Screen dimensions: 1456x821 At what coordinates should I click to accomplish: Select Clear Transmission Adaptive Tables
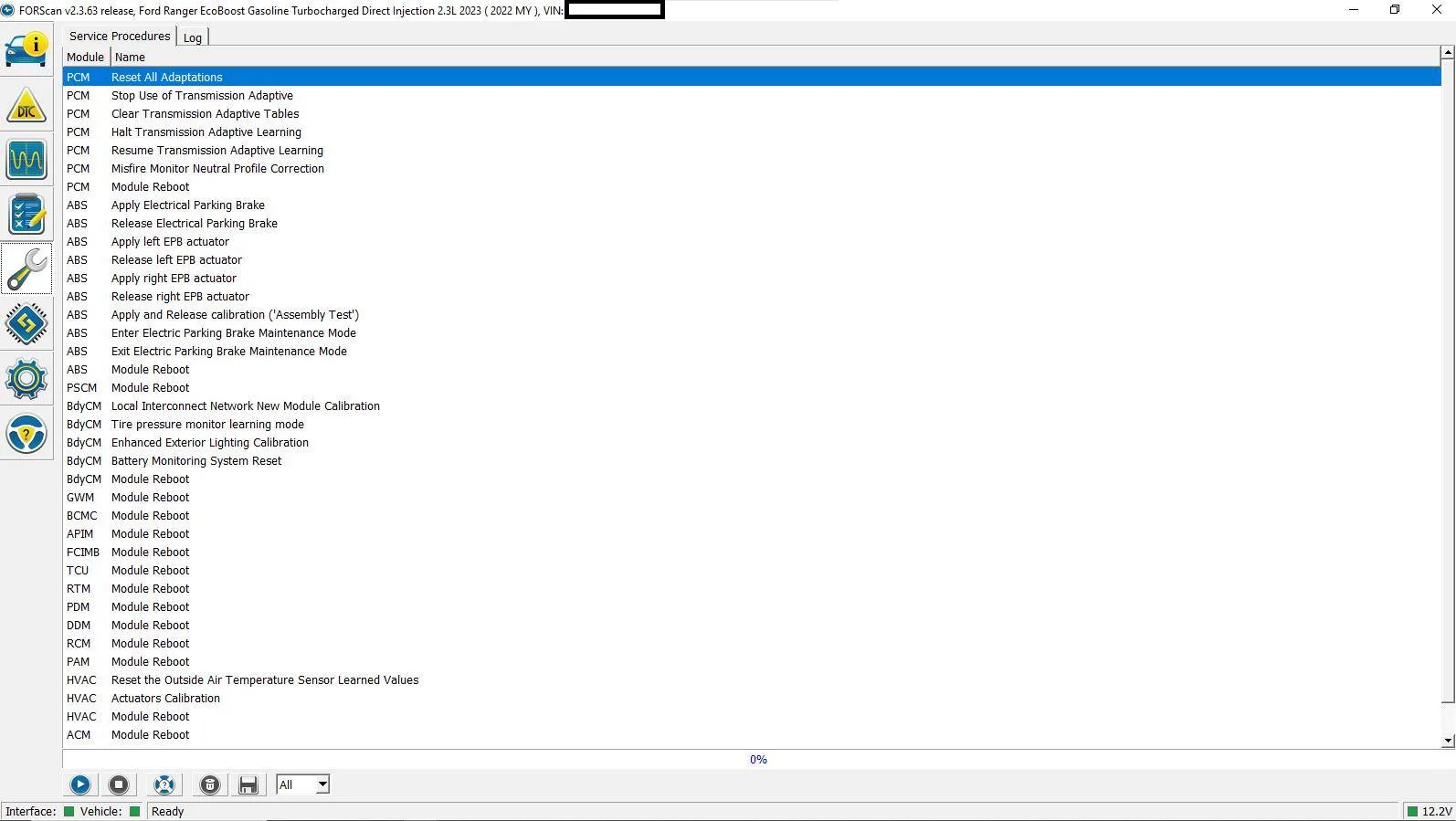pyautogui.click(x=752, y=113)
